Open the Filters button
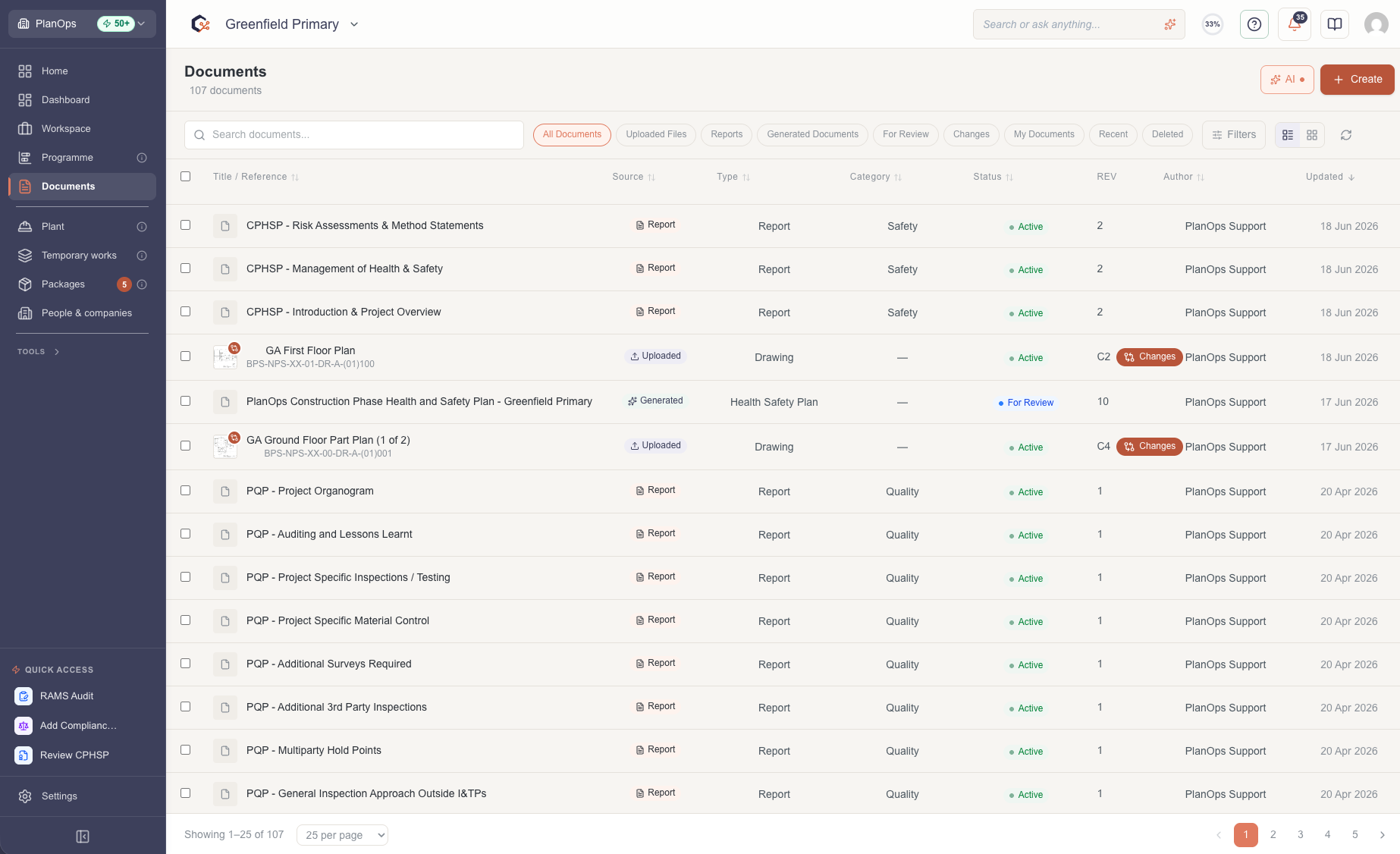This screenshot has height=854, width=1400. click(x=1234, y=135)
